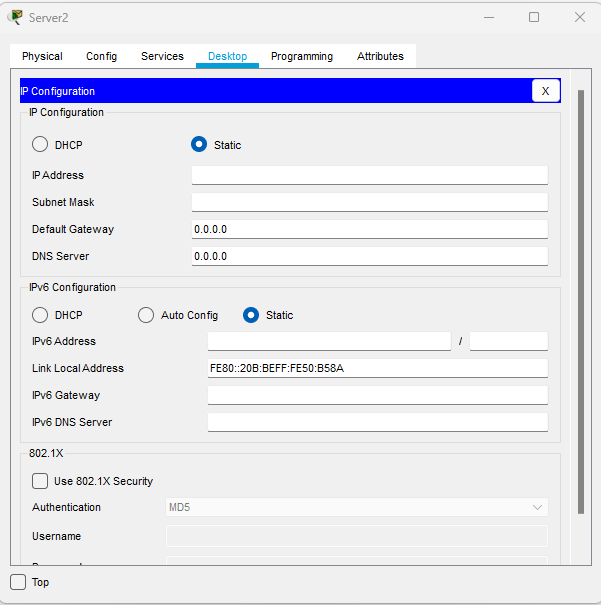Maximize the Server2 window
Screen dimensions: 601x605
pos(534,17)
